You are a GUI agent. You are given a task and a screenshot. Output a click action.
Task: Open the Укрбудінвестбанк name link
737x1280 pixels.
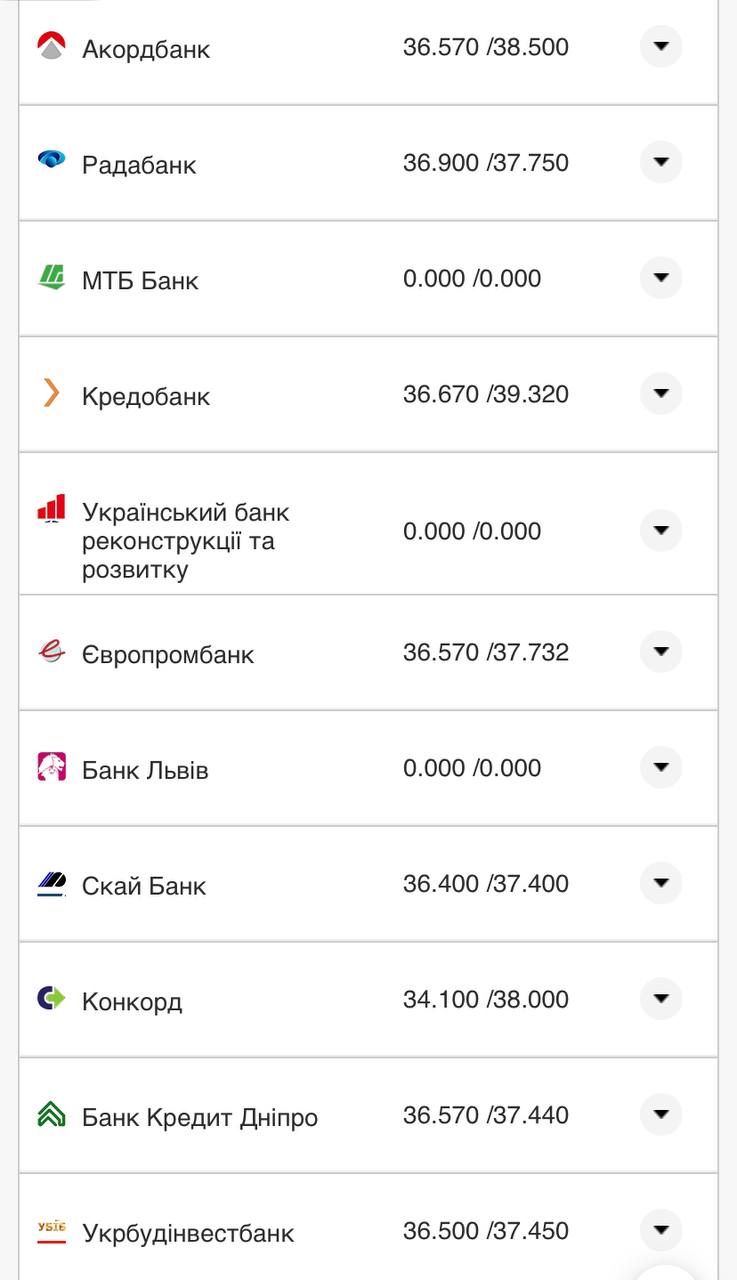(x=188, y=1233)
